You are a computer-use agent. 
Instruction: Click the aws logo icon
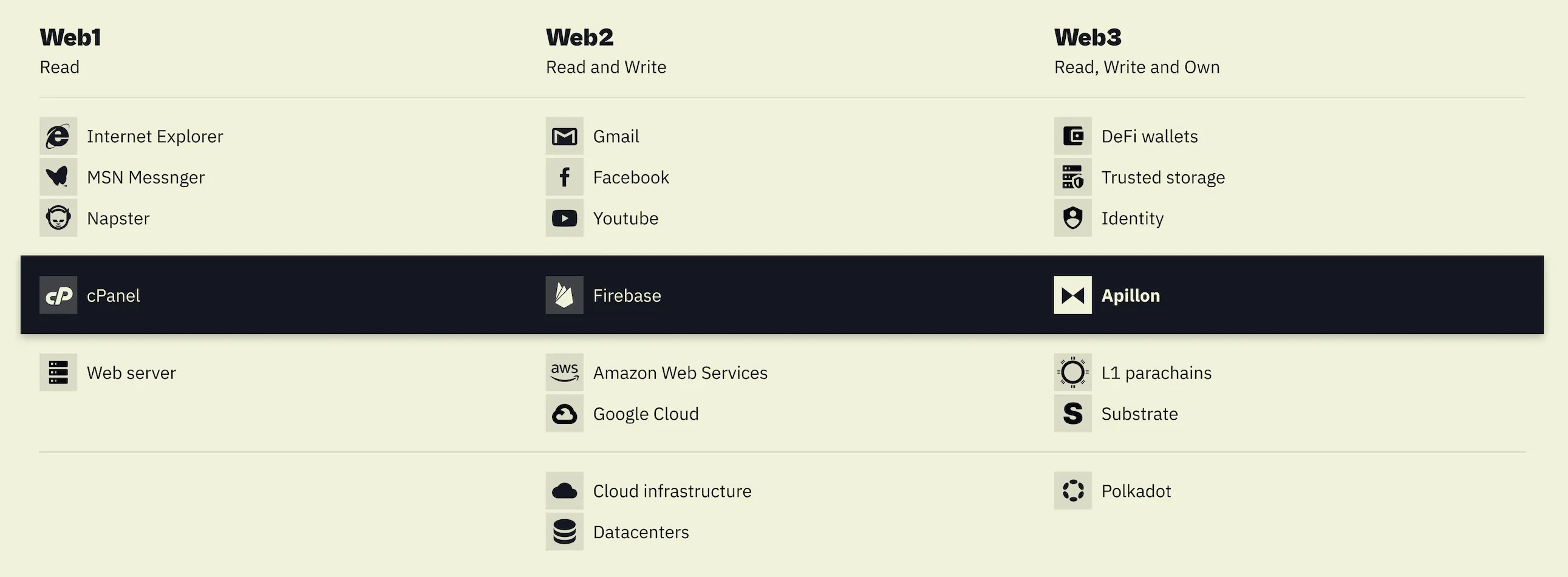pyautogui.click(x=564, y=372)
